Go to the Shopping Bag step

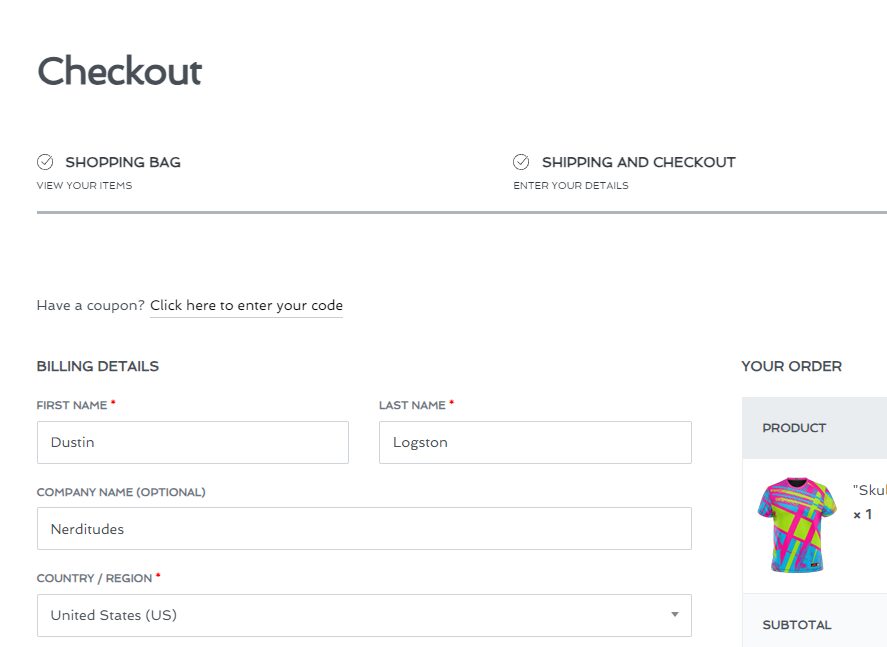(122, 162)
